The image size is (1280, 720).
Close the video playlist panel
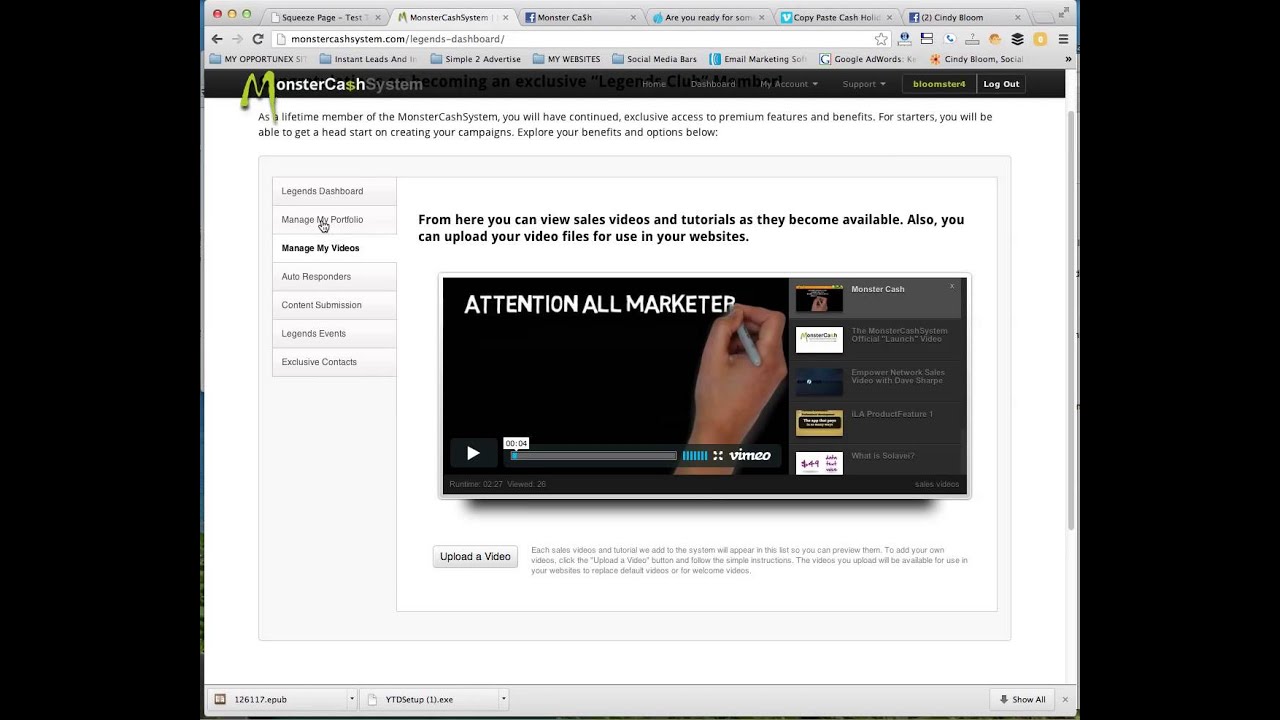[952, 286]
